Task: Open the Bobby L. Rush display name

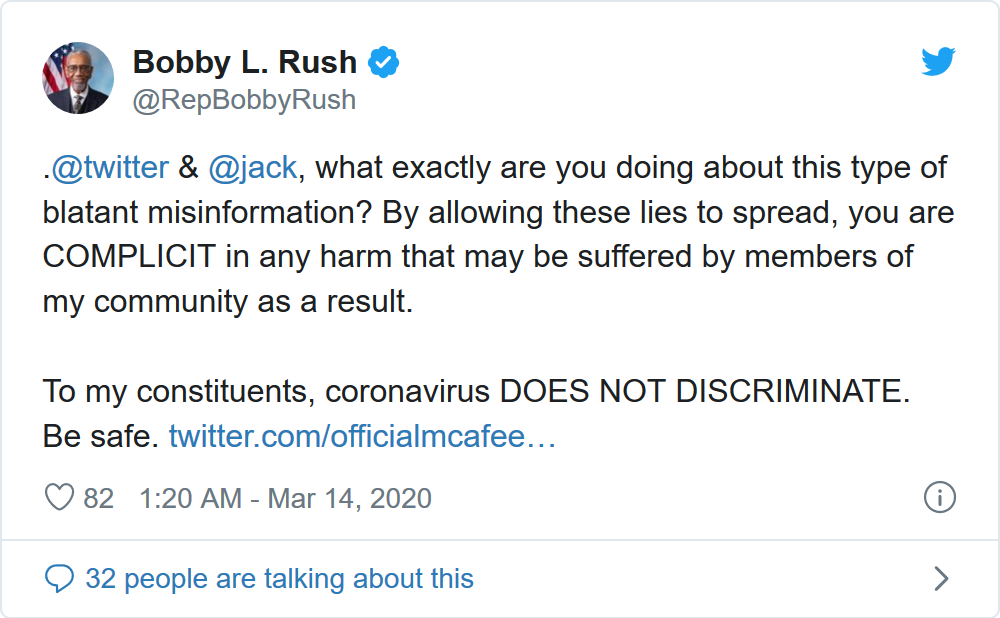Action: click(244, 62)
